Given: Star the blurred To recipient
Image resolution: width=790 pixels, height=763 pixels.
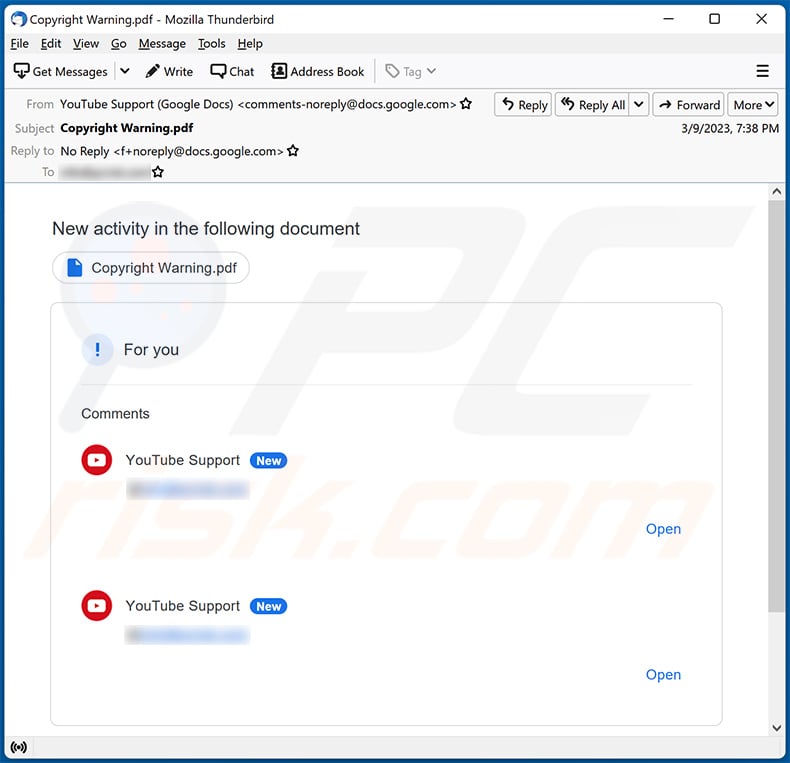Looking at the screenshot, I should click(158, 172).
